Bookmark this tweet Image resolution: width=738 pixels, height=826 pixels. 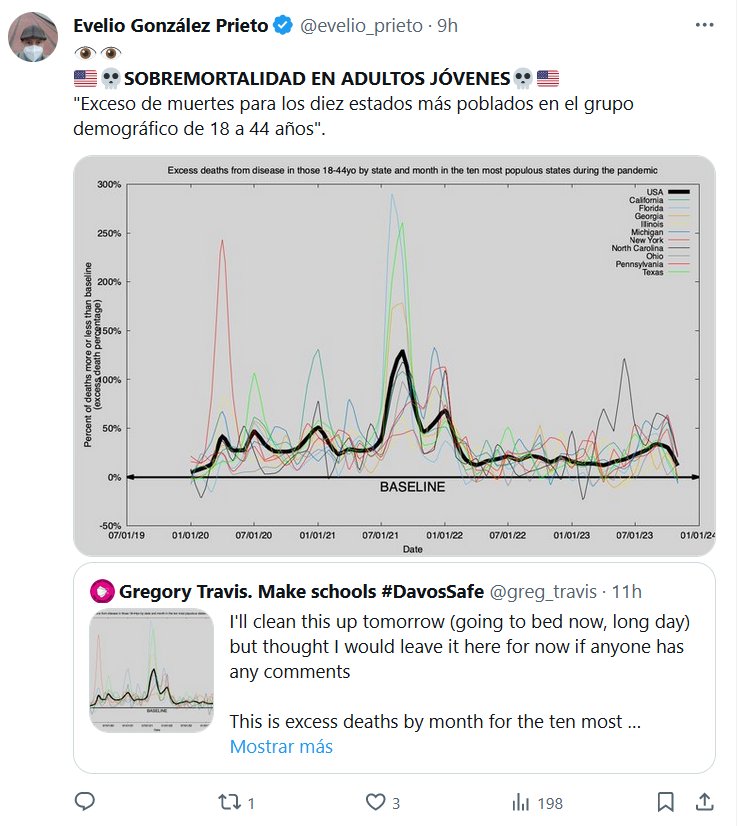tap(665, 802)
